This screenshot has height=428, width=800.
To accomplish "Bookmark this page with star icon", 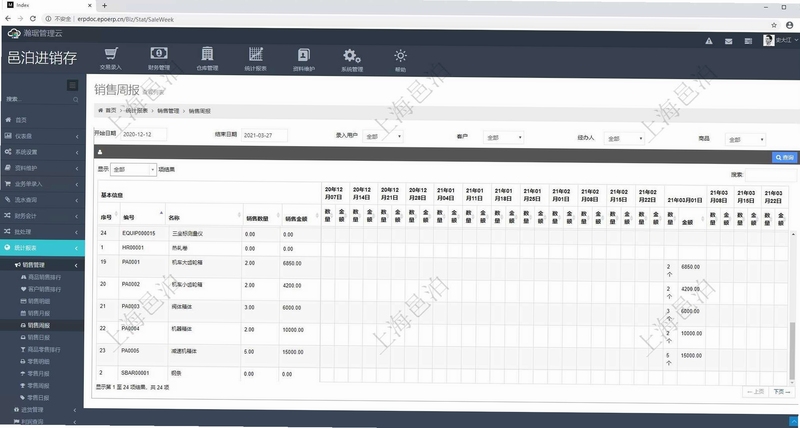I will click(x=774, y=24).
